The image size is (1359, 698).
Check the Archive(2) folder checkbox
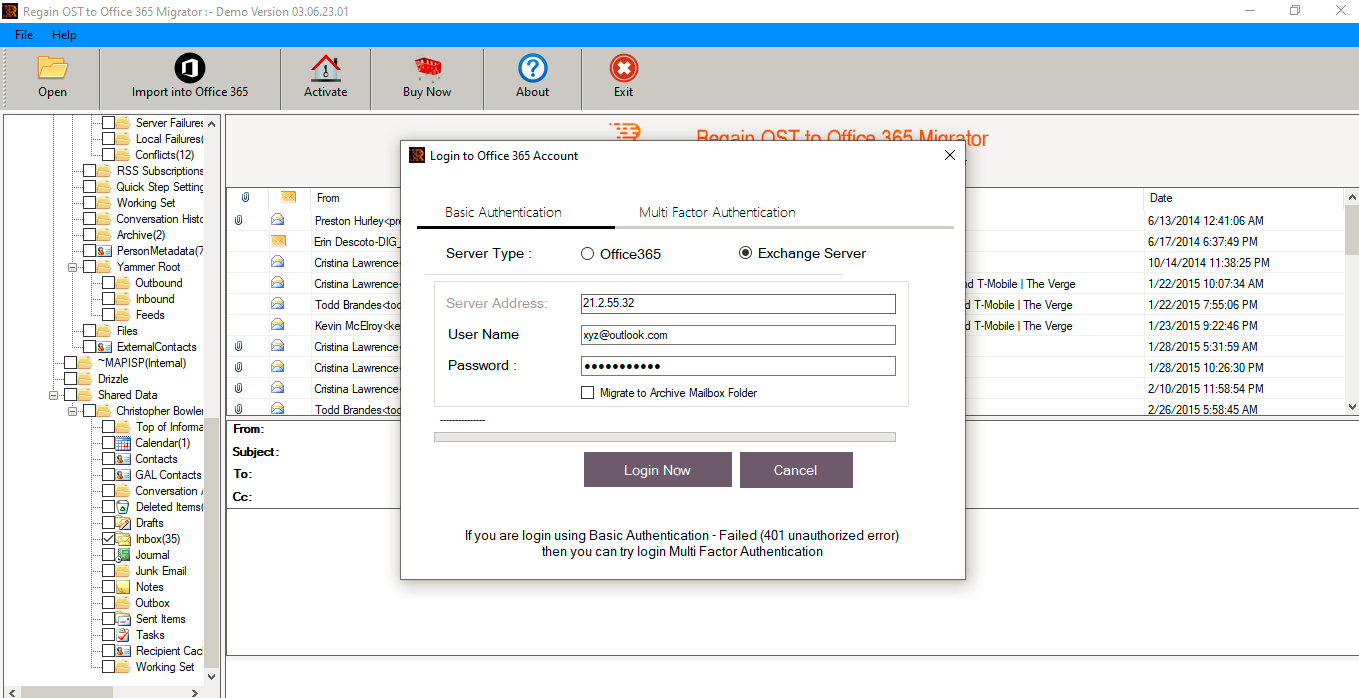[x=89, y=235]
